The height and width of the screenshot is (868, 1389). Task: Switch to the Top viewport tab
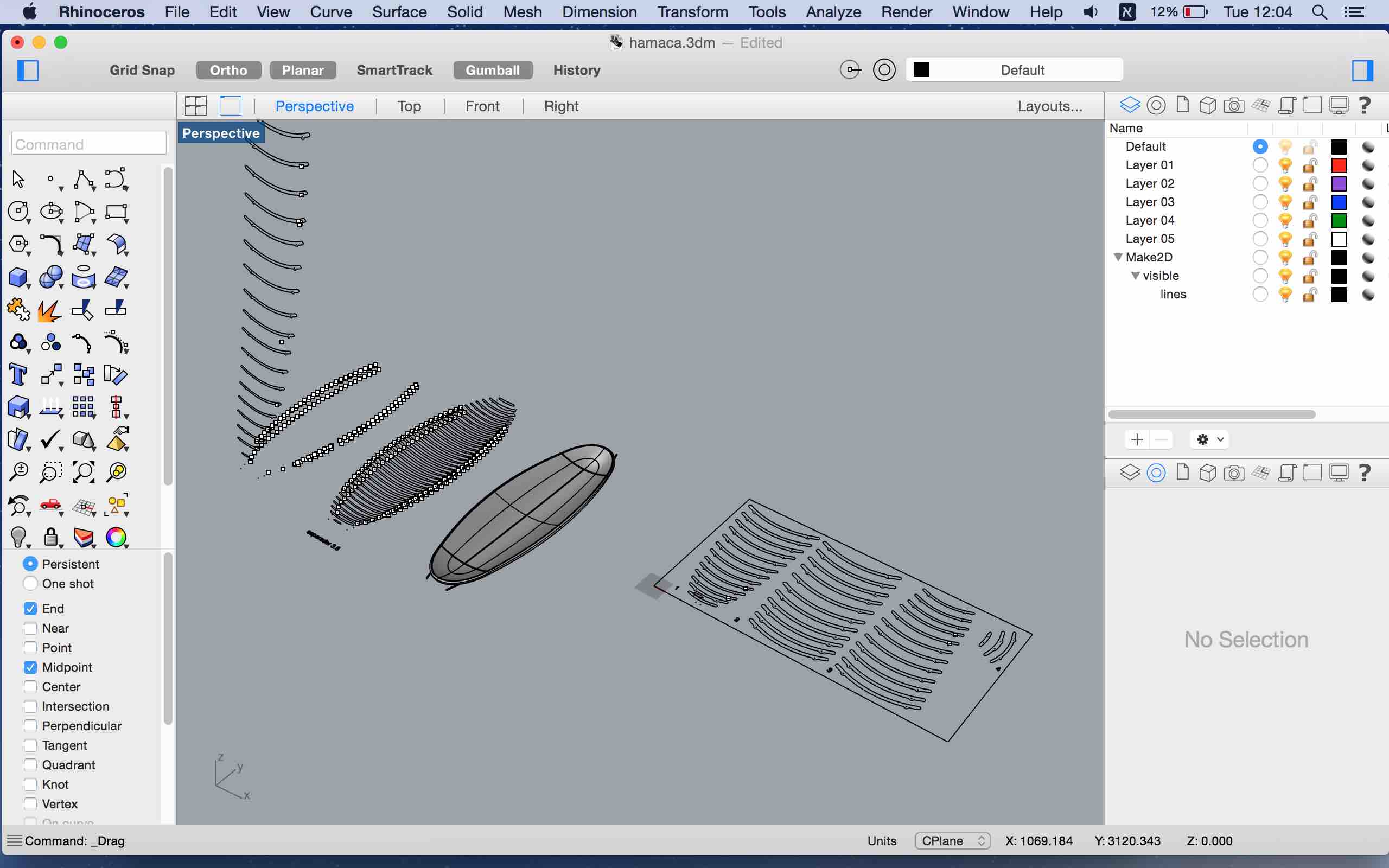pos(409,105)
